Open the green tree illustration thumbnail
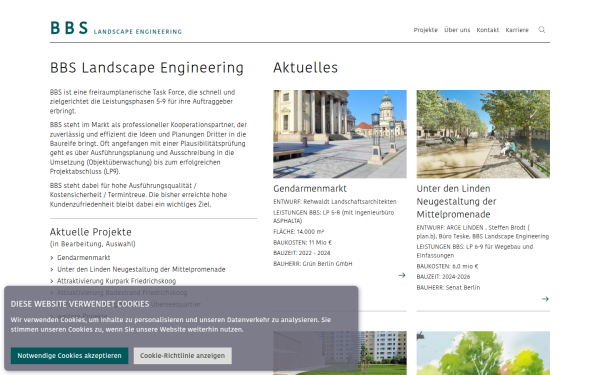 (x=483, y=353)
